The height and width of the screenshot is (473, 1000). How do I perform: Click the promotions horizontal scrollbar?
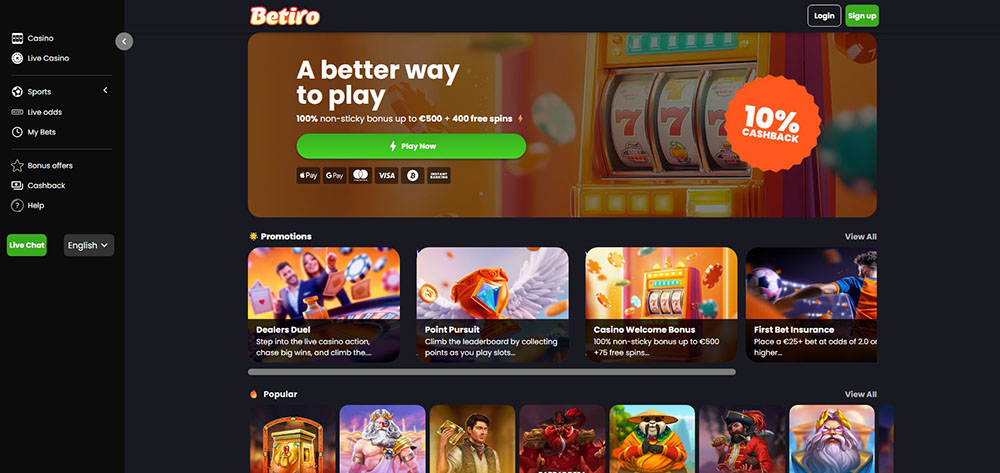[x=492, y=372]
